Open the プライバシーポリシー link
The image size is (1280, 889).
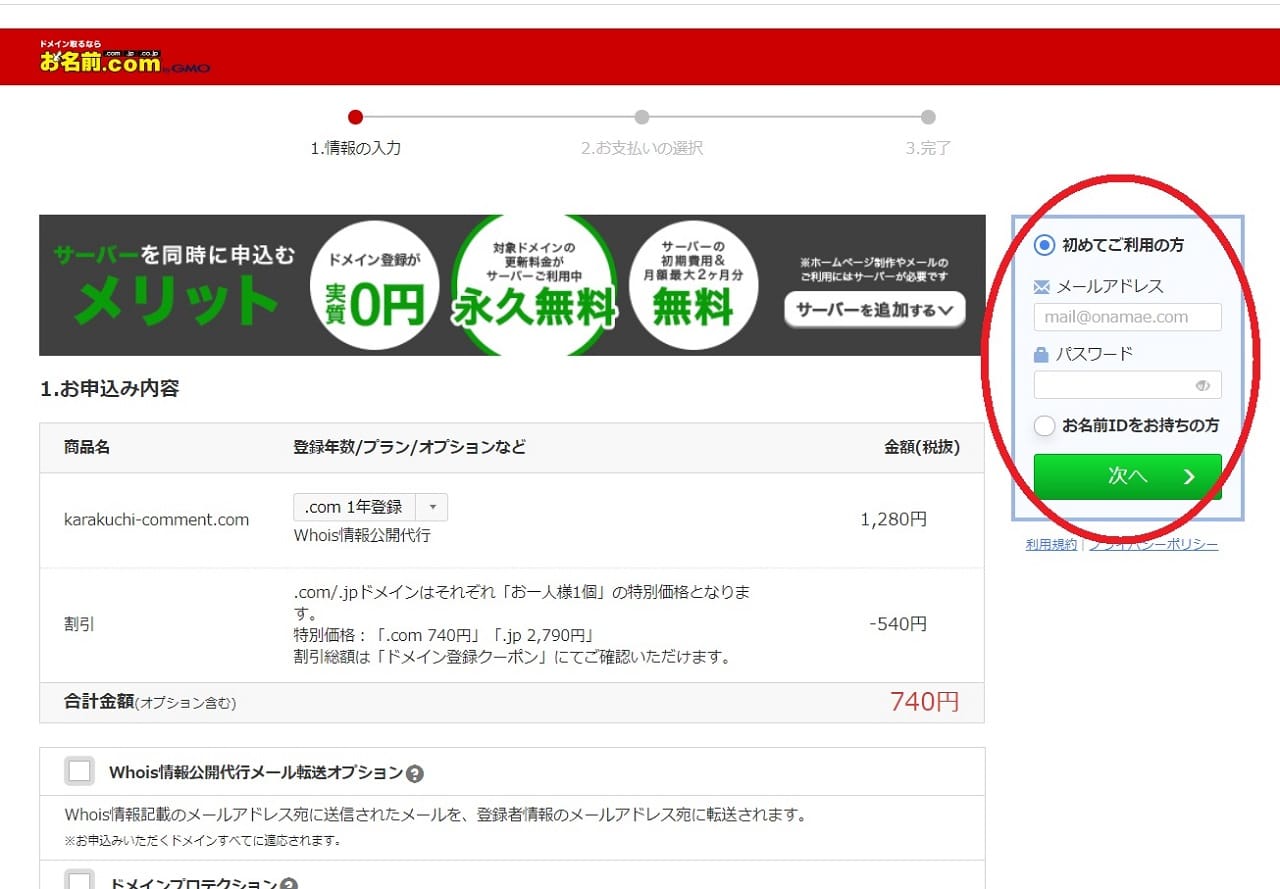(1154, 545)
